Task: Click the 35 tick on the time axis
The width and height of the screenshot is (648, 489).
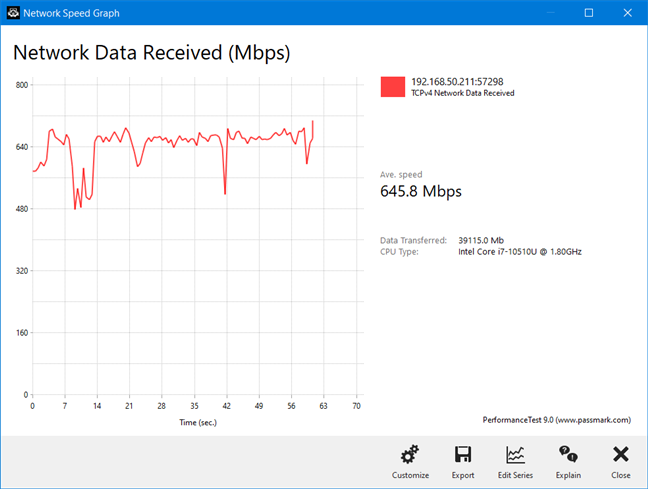Action: point(194,406)
